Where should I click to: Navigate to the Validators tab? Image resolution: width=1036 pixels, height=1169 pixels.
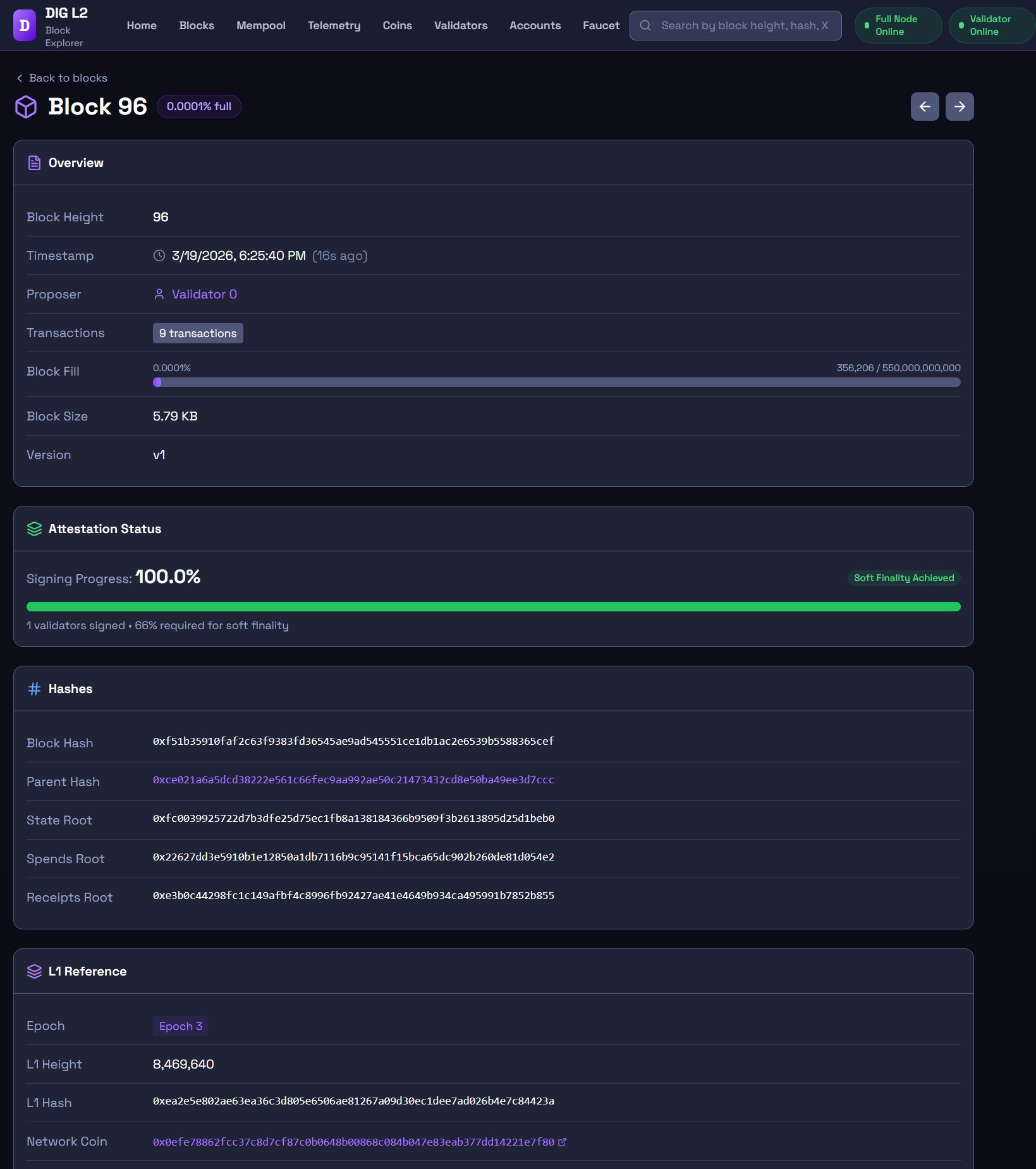pyautogui.click(x=460, y=25)
